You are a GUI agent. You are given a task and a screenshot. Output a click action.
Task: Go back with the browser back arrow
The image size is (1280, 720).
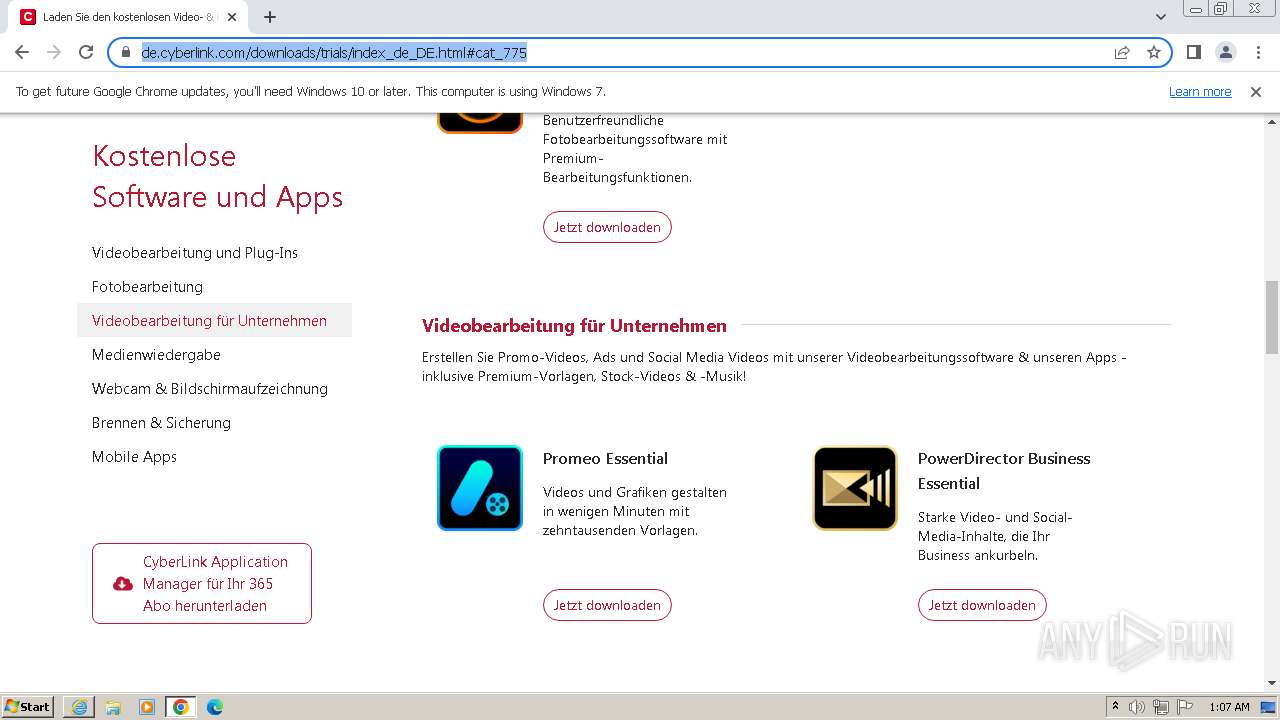point(22,52)
